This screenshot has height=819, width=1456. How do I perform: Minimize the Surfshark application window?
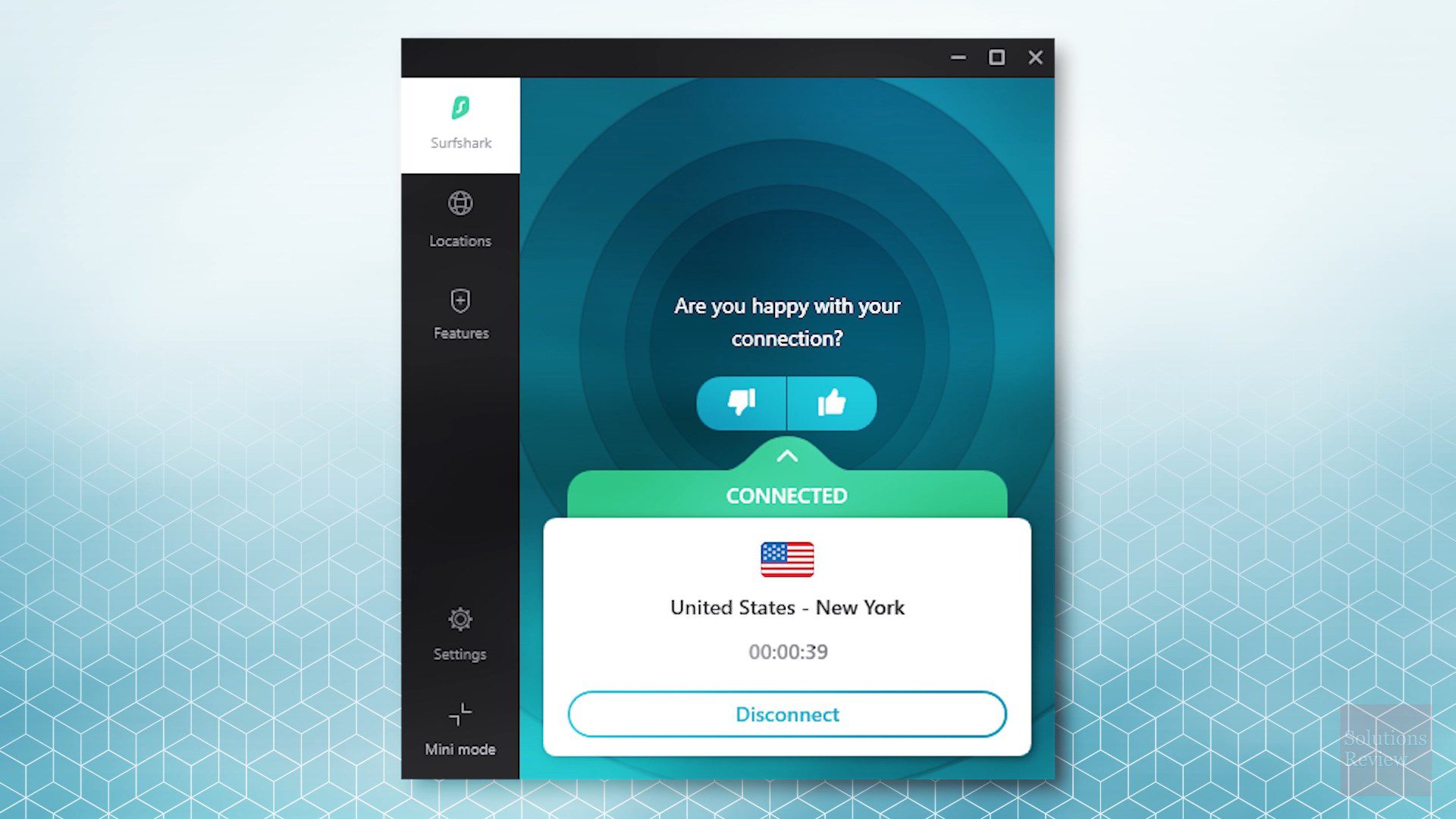tap(957, 57)
